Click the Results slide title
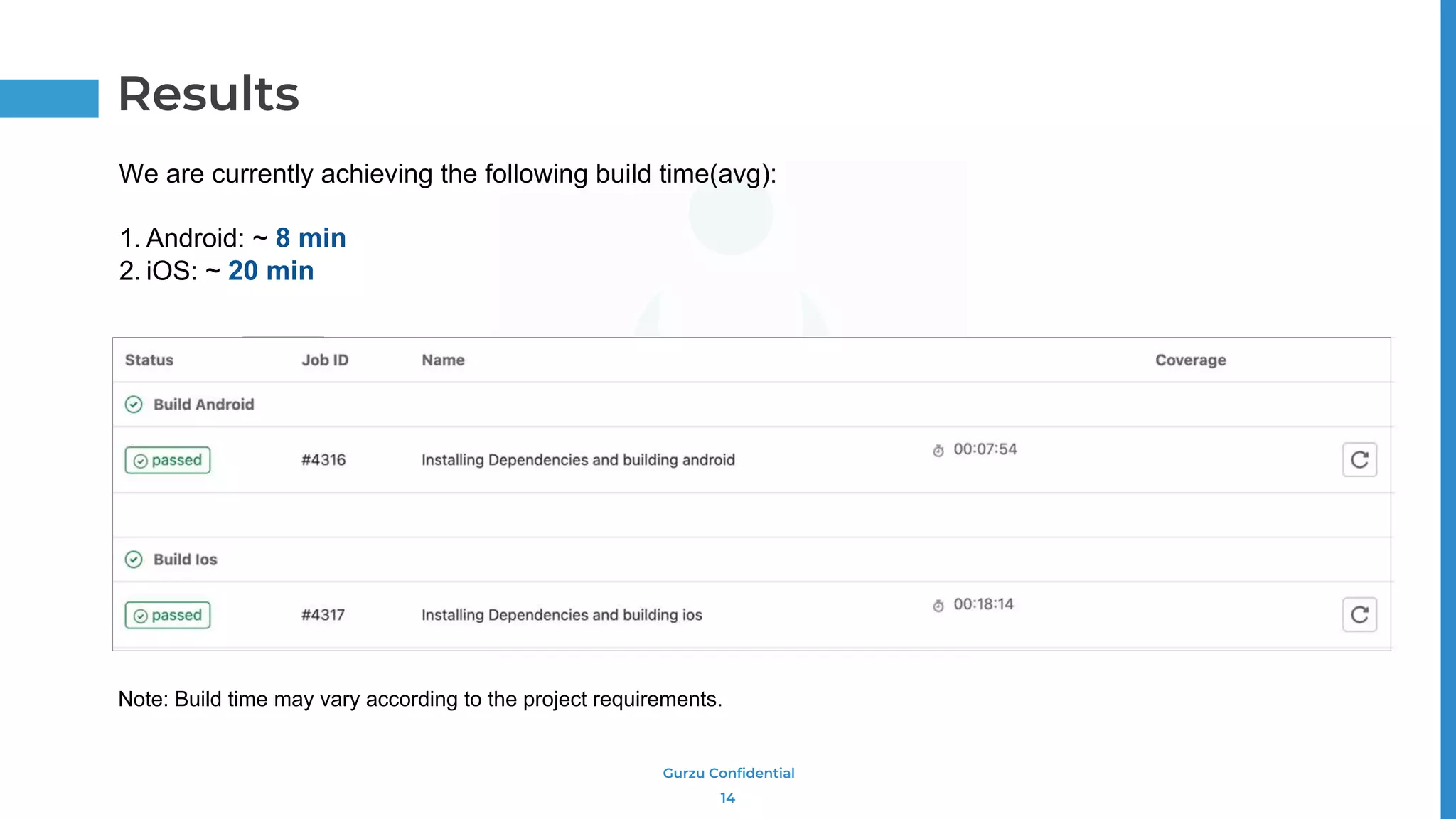The width and height of the screenshot is (1456, 819). tap(208, 94)
